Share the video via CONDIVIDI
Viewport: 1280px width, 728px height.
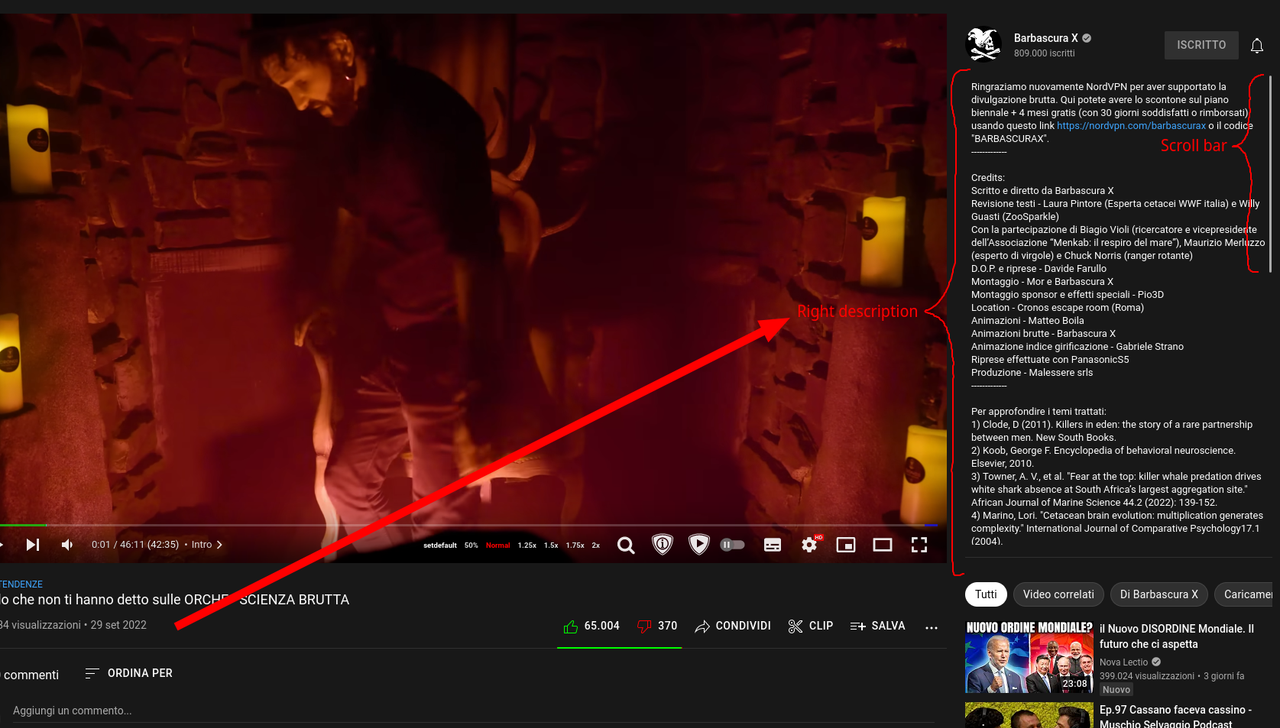[x=732, y=626]
